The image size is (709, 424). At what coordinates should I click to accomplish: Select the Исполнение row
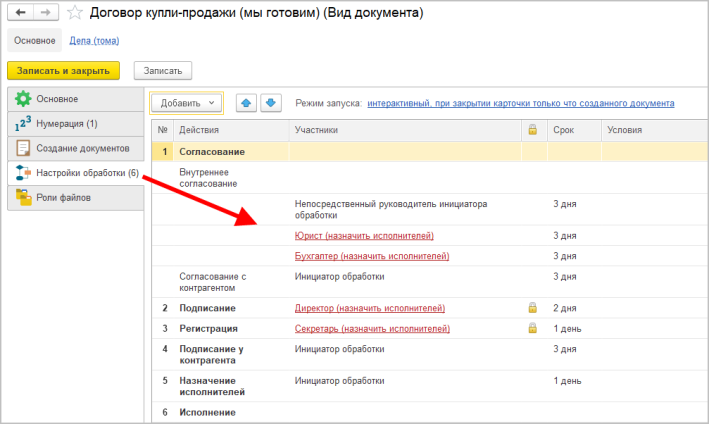tap(430, 412)
